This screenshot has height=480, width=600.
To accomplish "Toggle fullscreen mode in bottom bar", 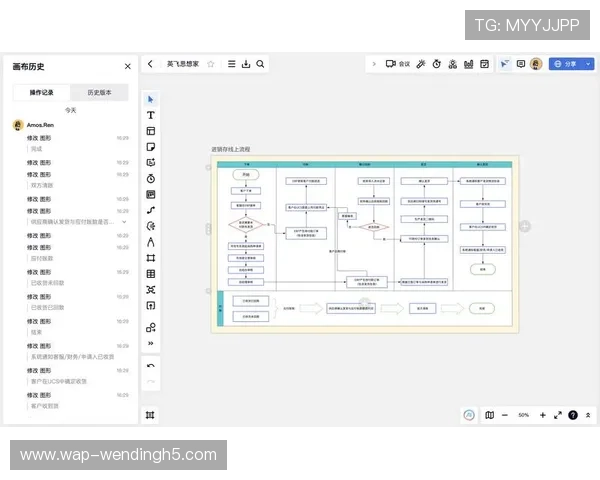I will click(557, 415).
